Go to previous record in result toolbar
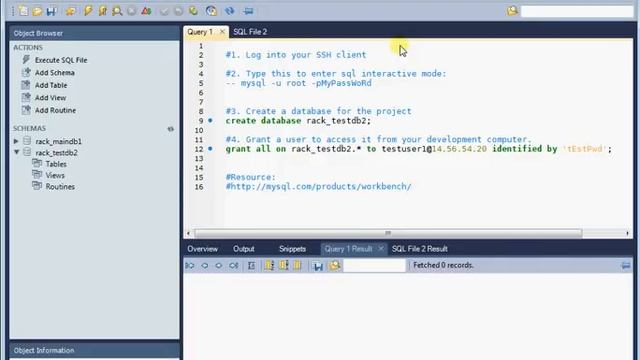Image resolution: width=640 pixels, height=360 pixels. (204, 266)
